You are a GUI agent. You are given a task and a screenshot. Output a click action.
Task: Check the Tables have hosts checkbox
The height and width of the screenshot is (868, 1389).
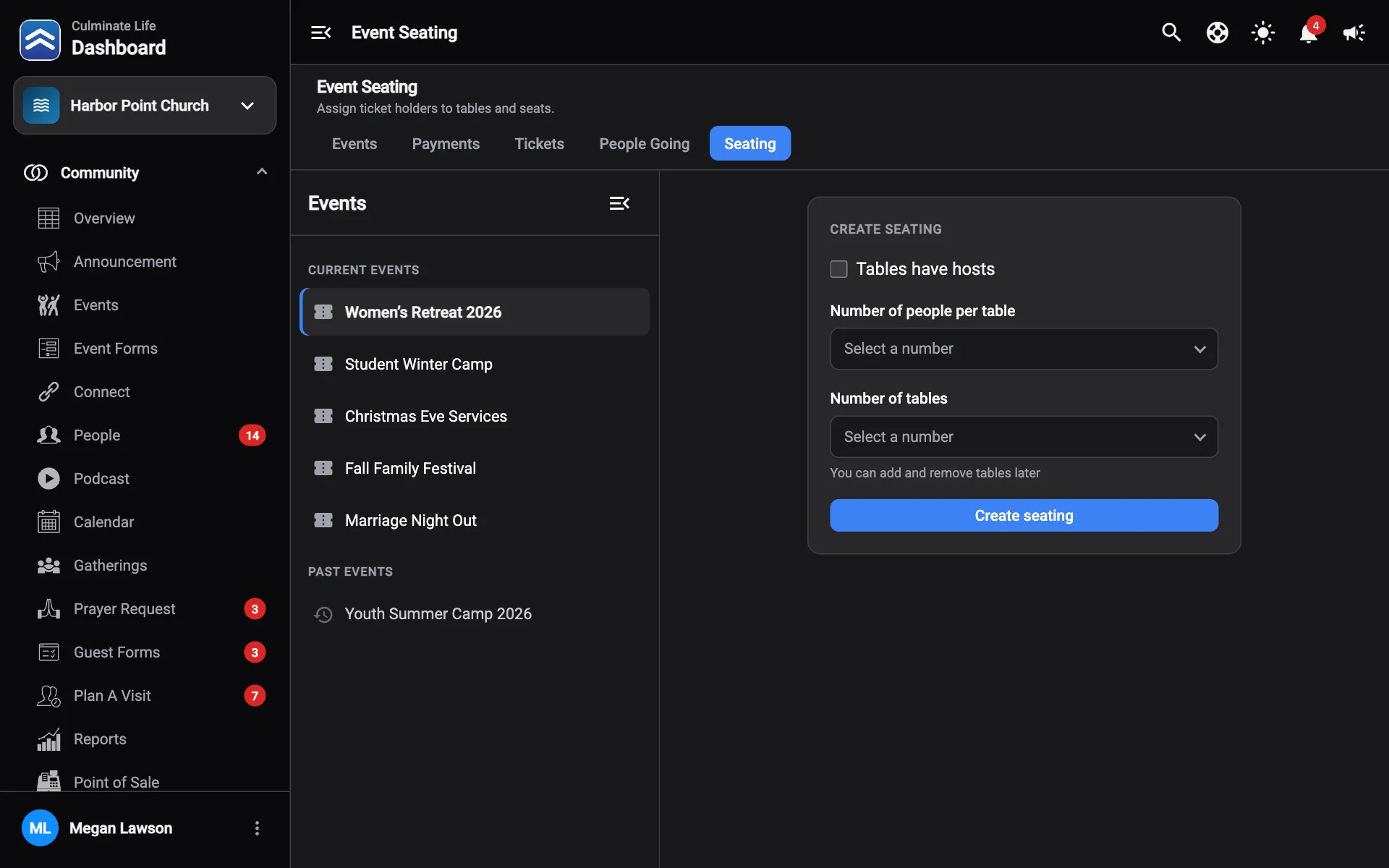pos(838,269)
